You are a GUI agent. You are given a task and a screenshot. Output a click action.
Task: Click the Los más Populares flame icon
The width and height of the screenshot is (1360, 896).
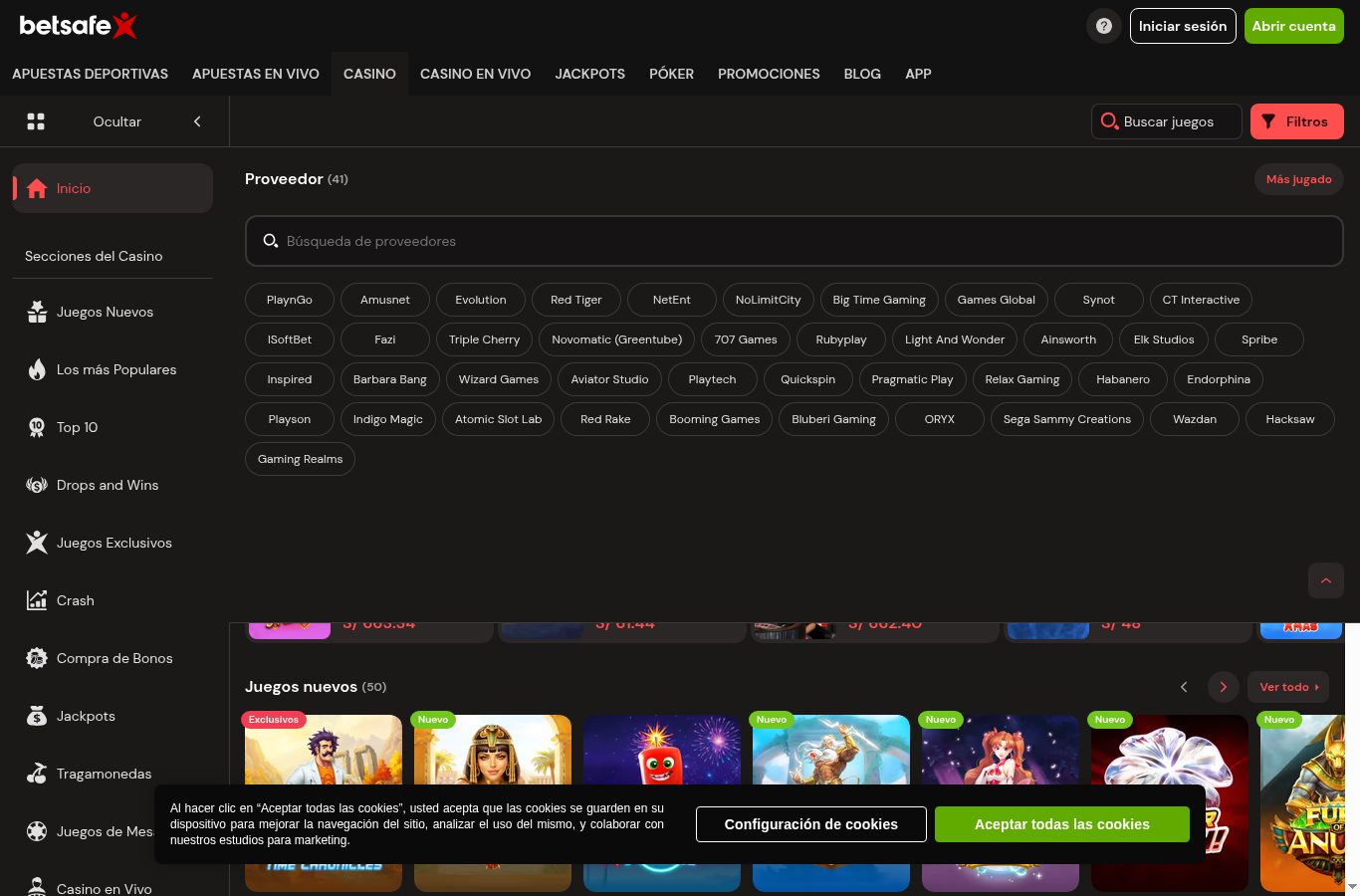[37, 369]
